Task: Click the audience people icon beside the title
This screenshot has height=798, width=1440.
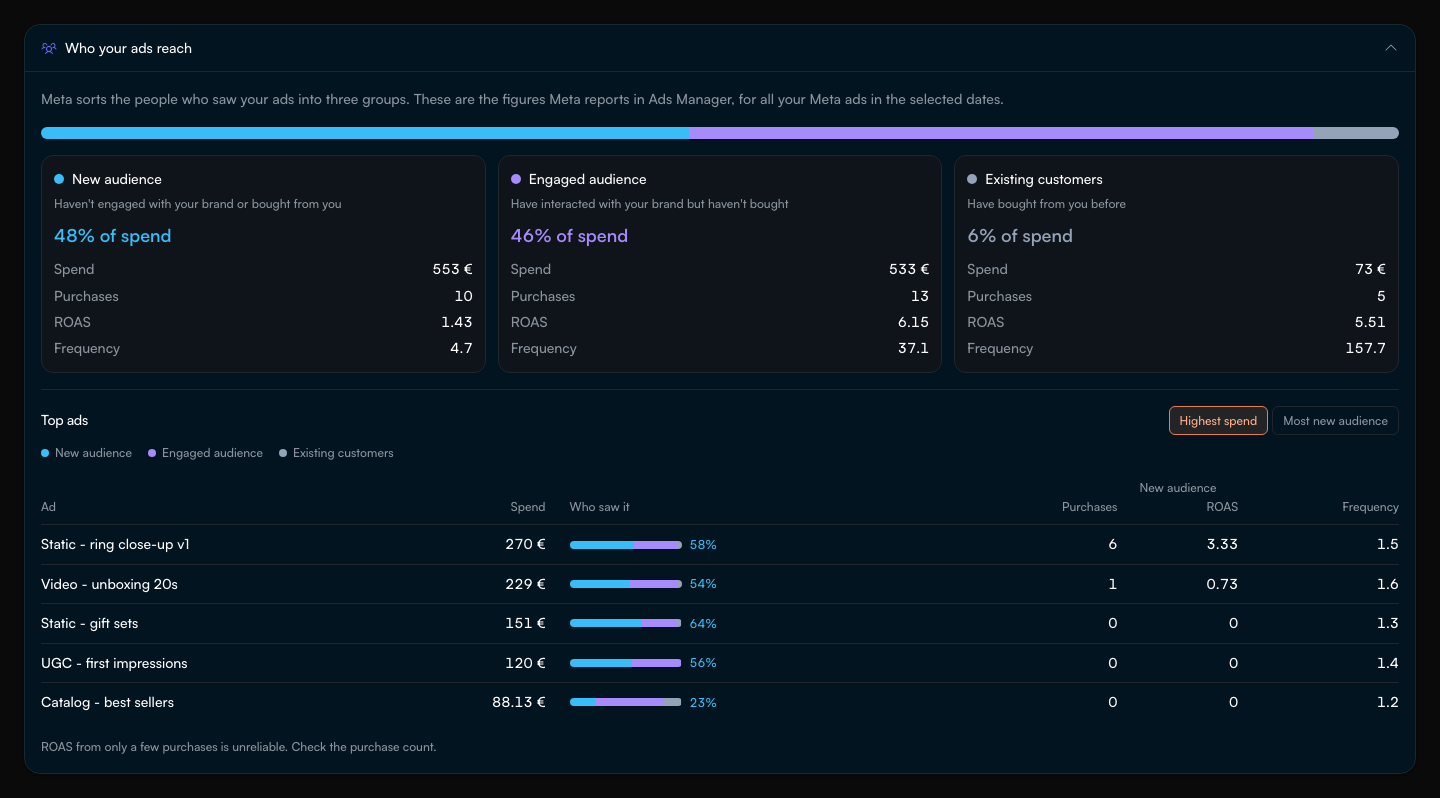Action: [49, 48]
